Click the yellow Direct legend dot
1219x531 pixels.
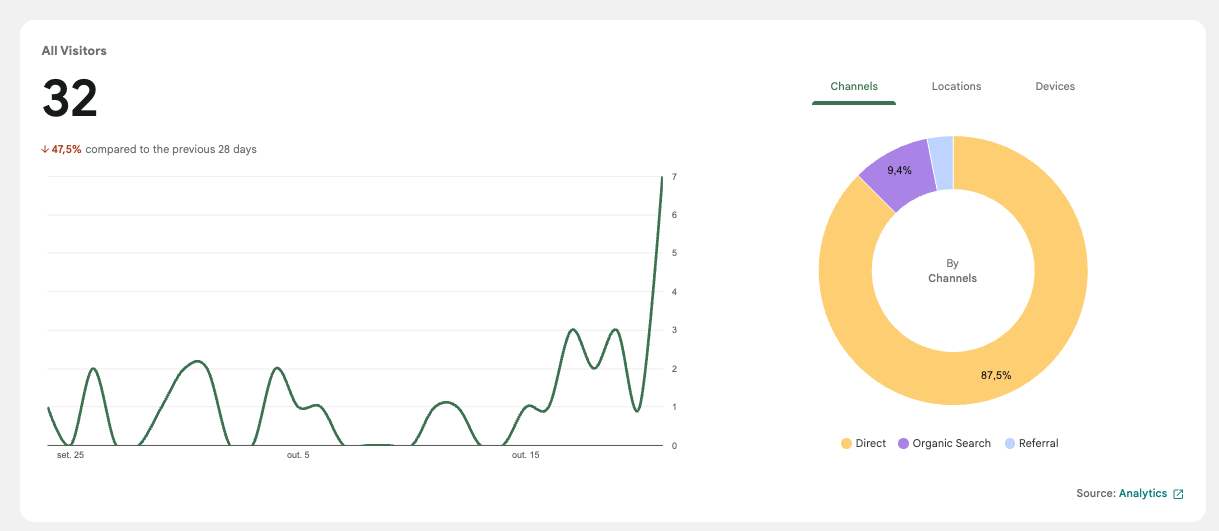(x=846, y=444)
